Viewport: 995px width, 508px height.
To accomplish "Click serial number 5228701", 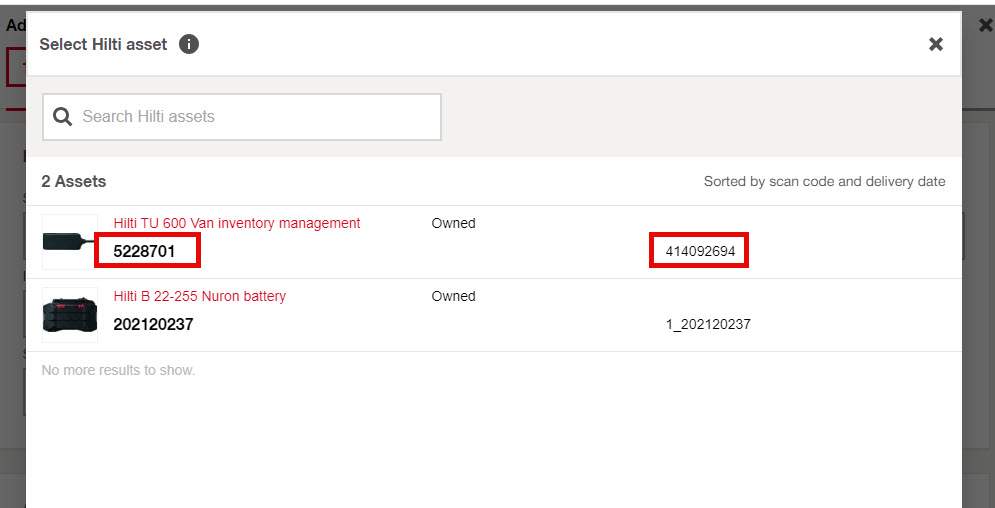I will [x=145, y=251].
